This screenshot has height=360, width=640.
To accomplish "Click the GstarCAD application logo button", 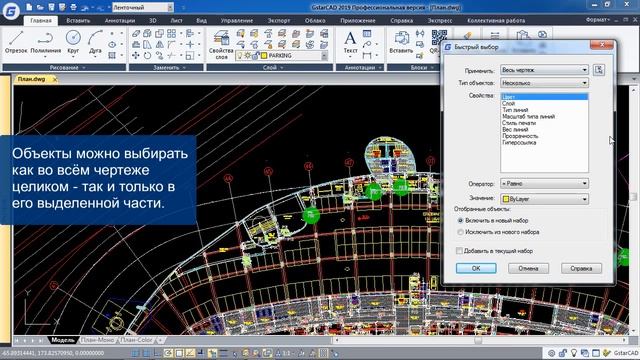I will tap(11, 11).
